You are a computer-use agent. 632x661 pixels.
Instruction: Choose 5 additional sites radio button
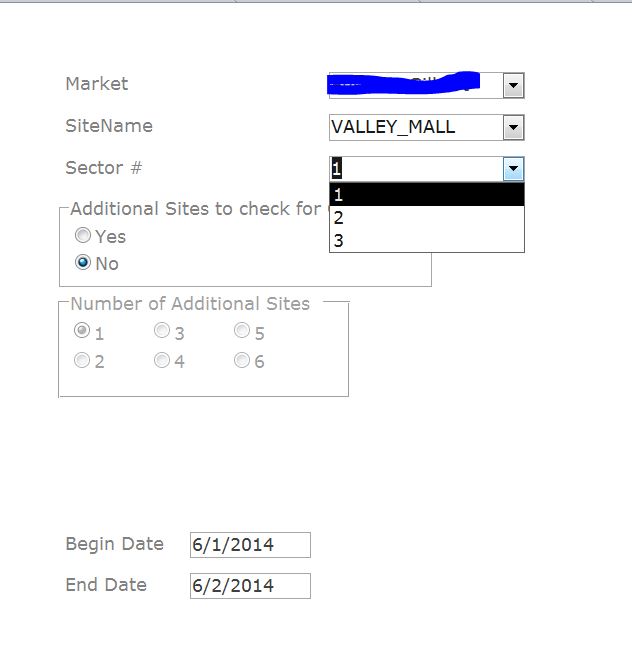[x=242, y=331]
